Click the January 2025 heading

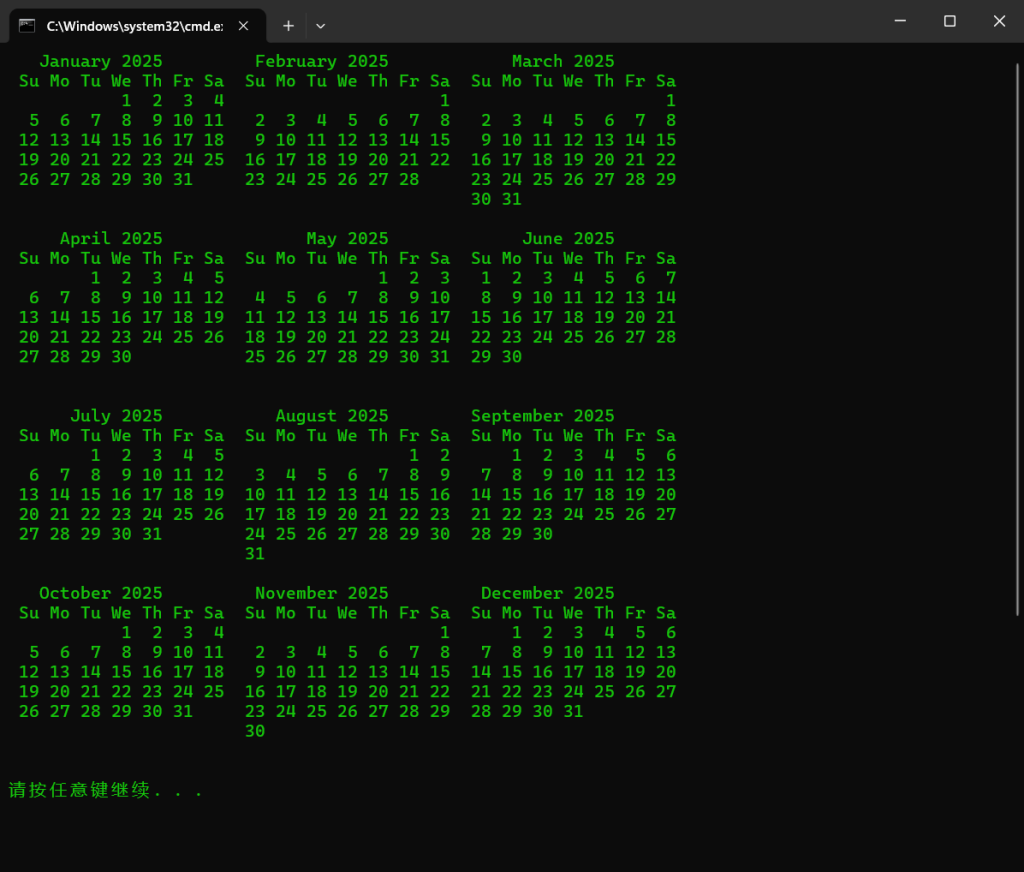click(101, 61)
